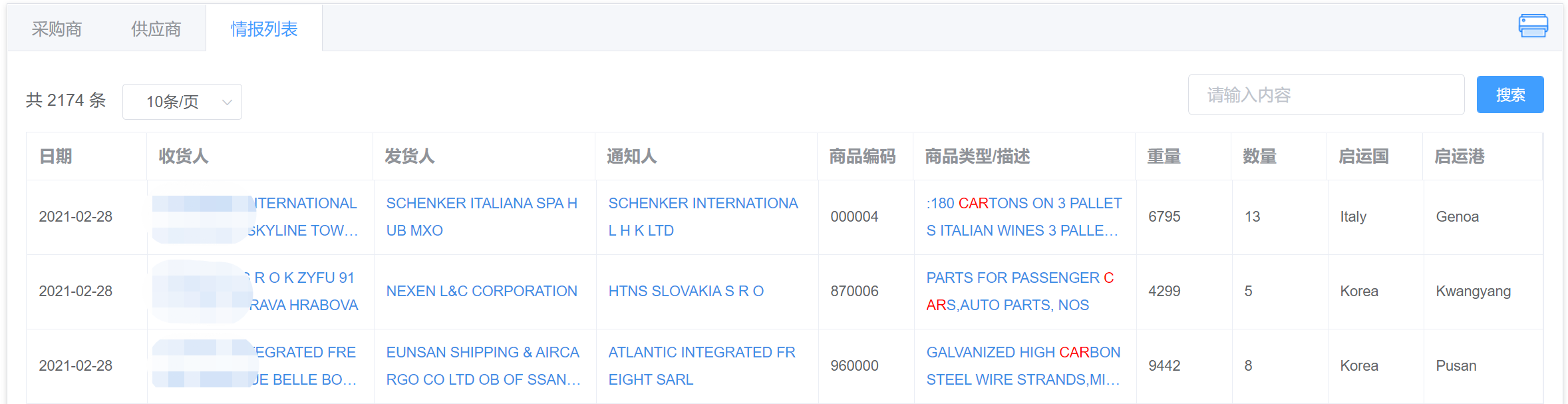Click quantity 8 in EUNSAN row
The image size is (1568, 404).
click(1248, 365)
